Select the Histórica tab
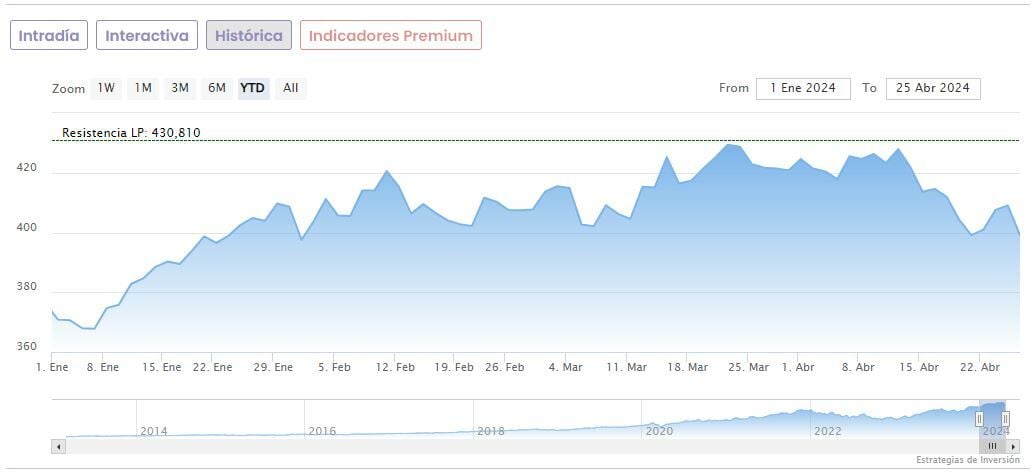This screenshot has width=1034, height=476. (x=249, y=35)
